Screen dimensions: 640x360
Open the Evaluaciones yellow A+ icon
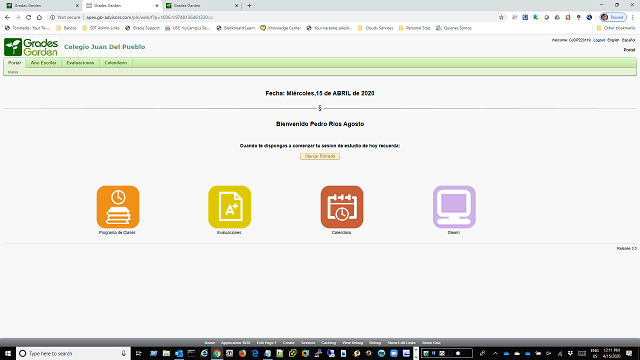[229, 207]
